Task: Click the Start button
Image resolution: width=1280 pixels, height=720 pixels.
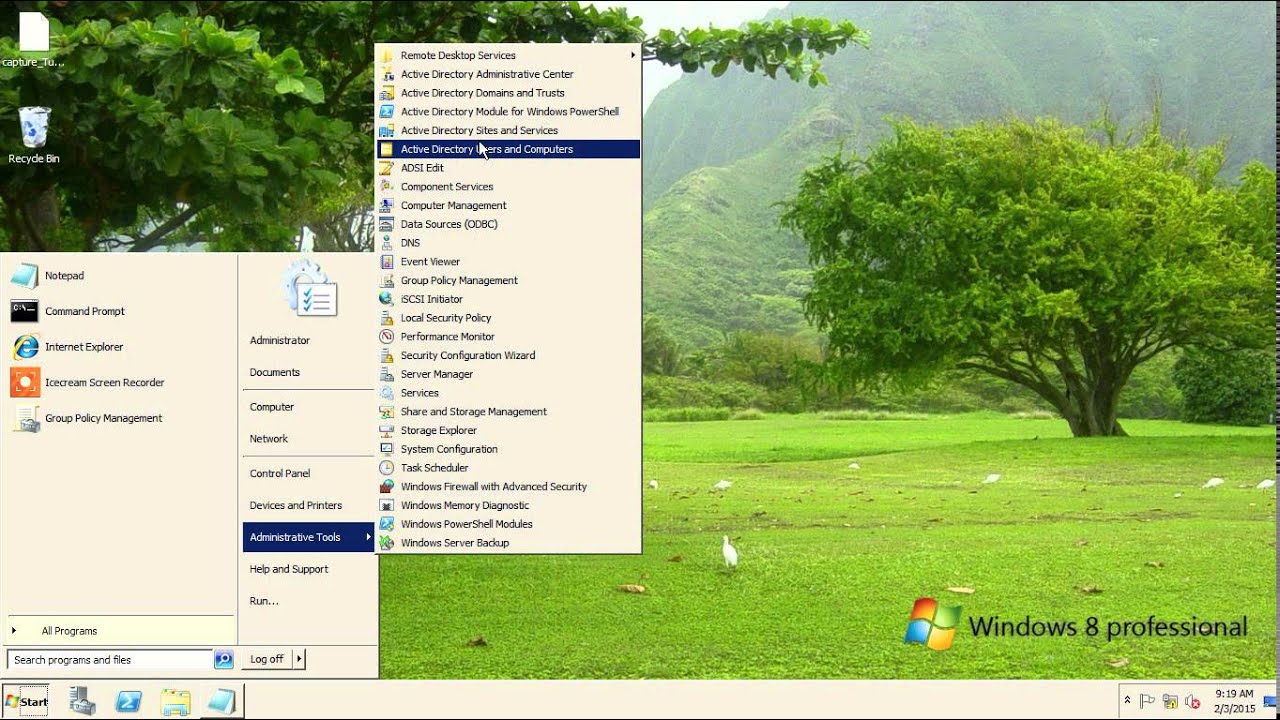Action: pos(27,701)
